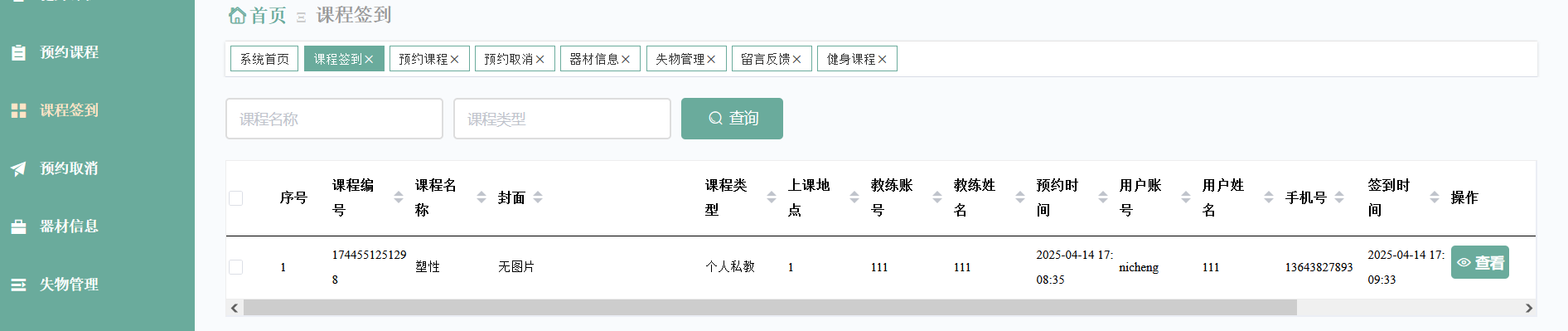Image resolution: width=1568 pixels, height=331 pixels.
Task: Sort by 手机号 column
Action: pyautogui.click(x=1339, y=197)
